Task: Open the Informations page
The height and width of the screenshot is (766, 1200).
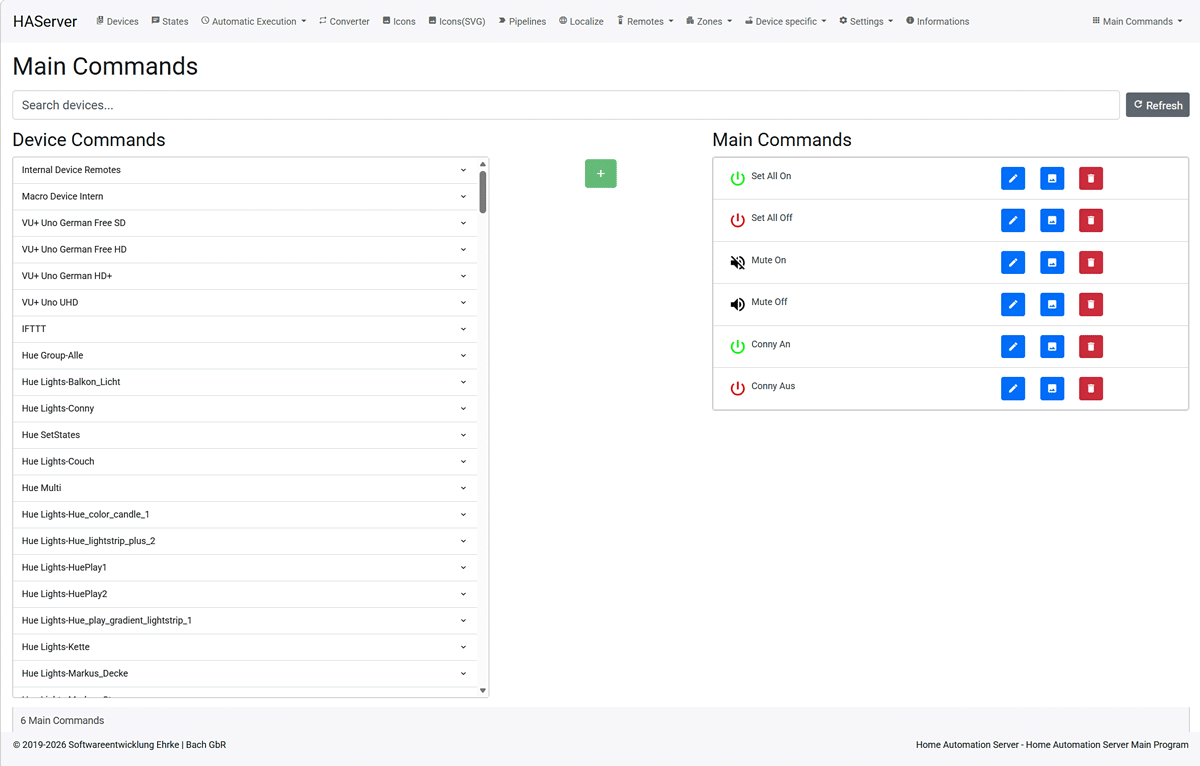Action: tap(937, 21)
